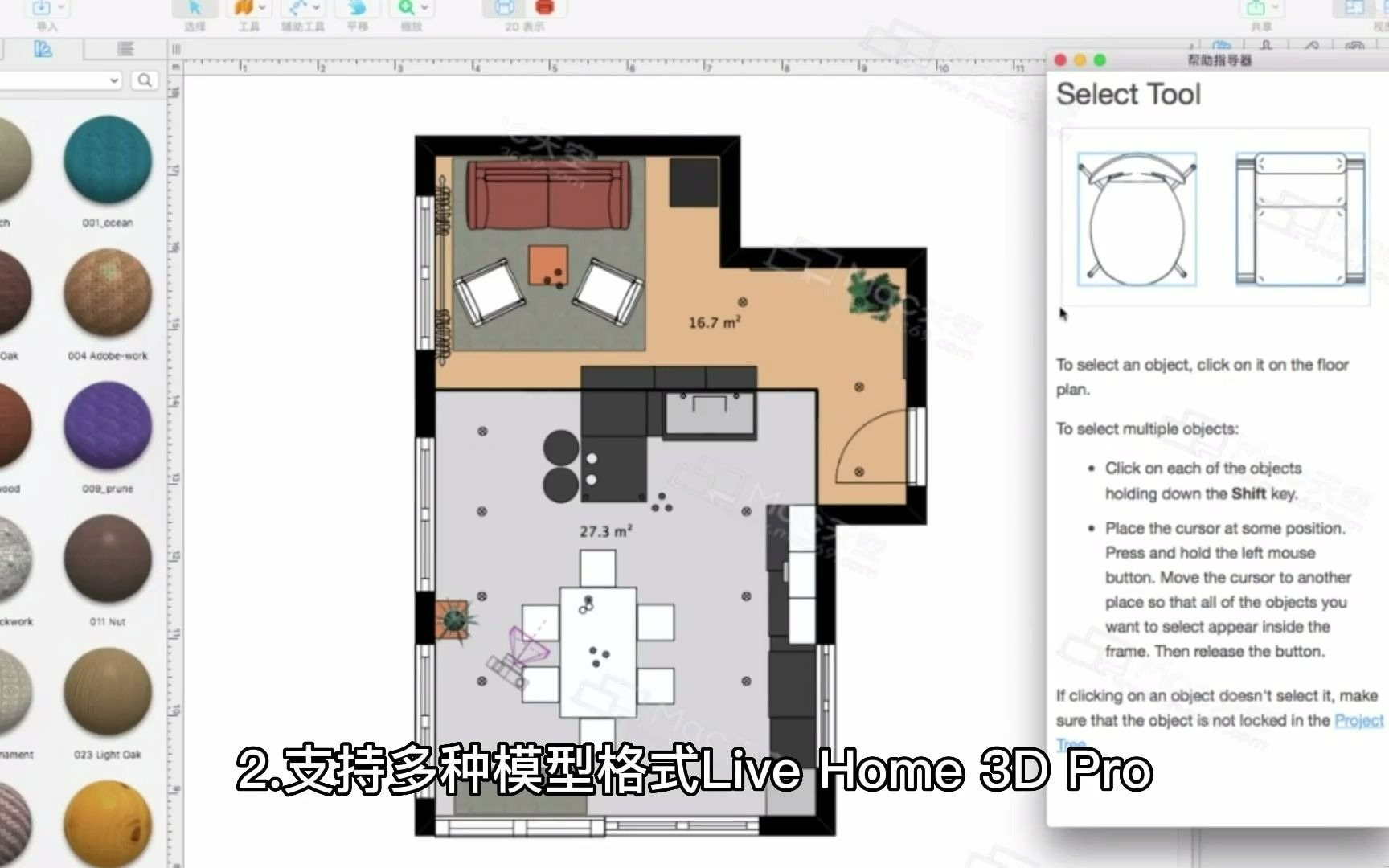Click the oval chair illustration in help
The height and width of the screenshot is (868, 1389).
(x=1137, y=219)
